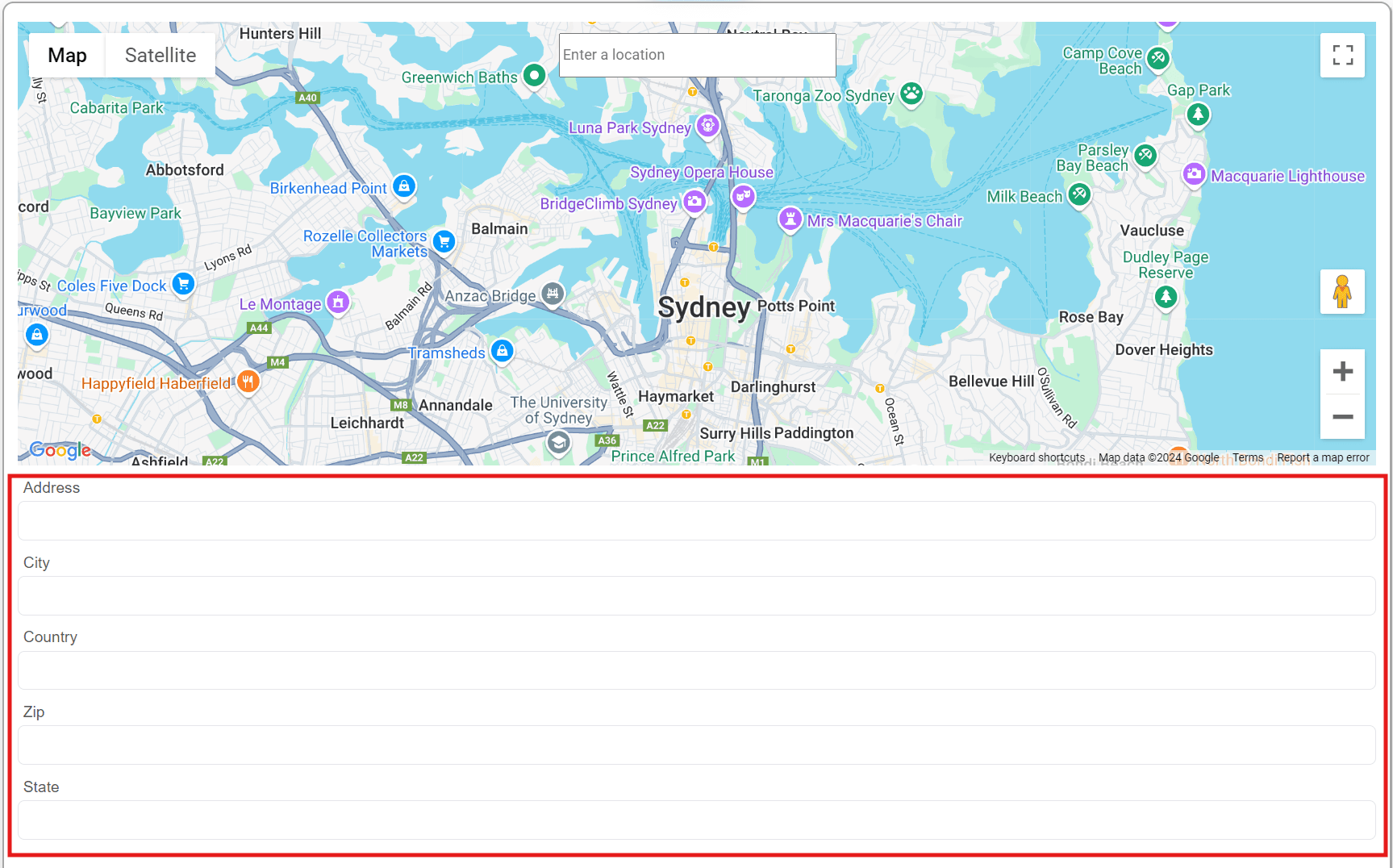Viewport: 1393px width, 868px height.
Task: Click the Greenwich Baths marker
Action: 534,76
